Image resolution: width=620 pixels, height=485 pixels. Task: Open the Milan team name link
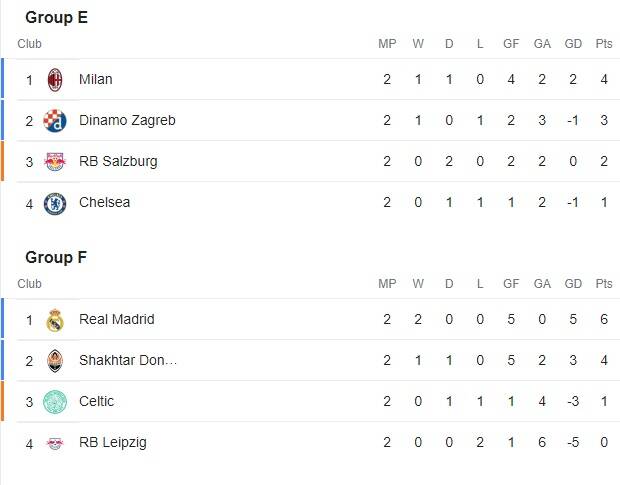pyautogui.click(x=95, y=80)
